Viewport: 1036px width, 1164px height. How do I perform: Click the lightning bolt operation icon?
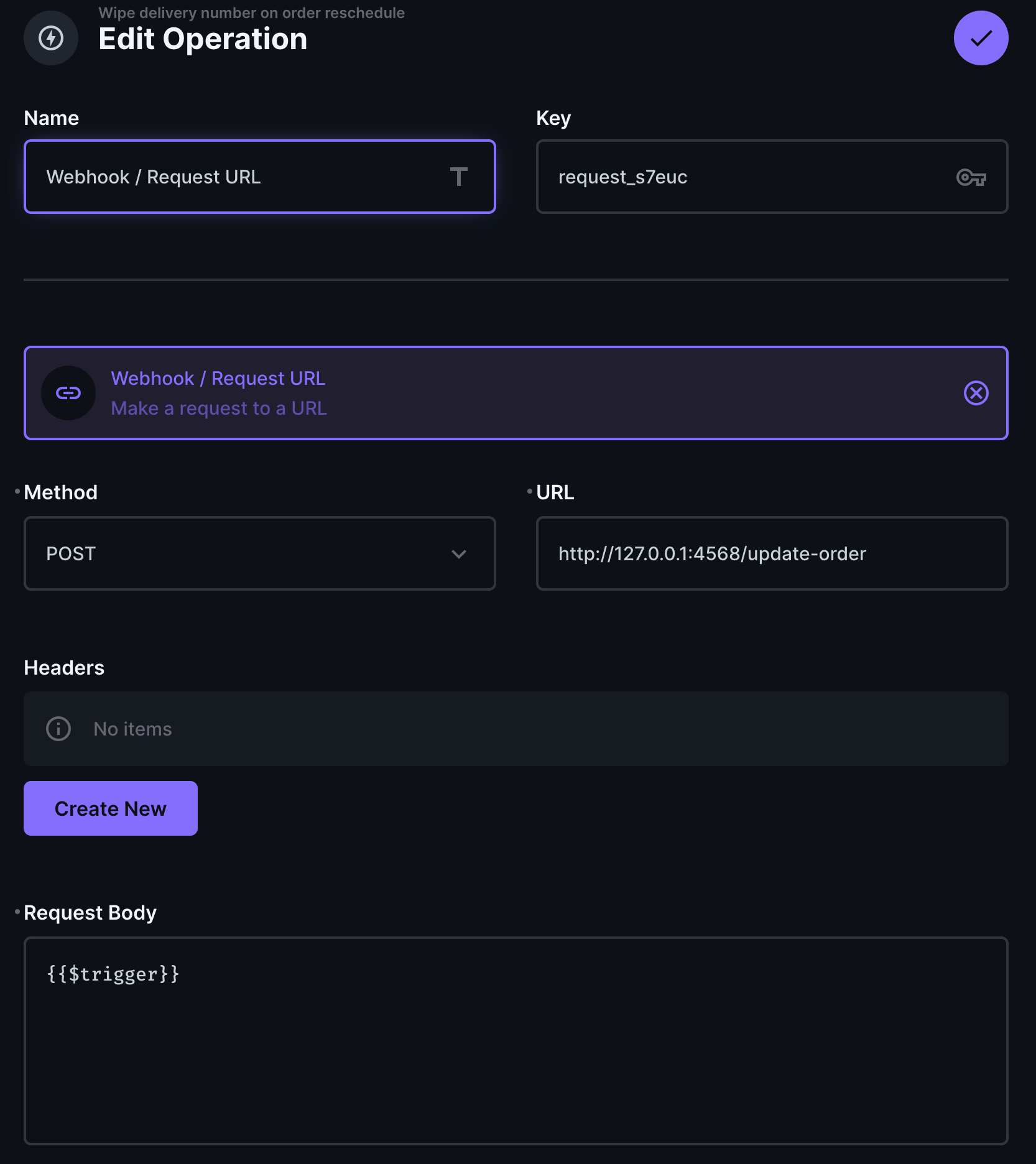50,38
